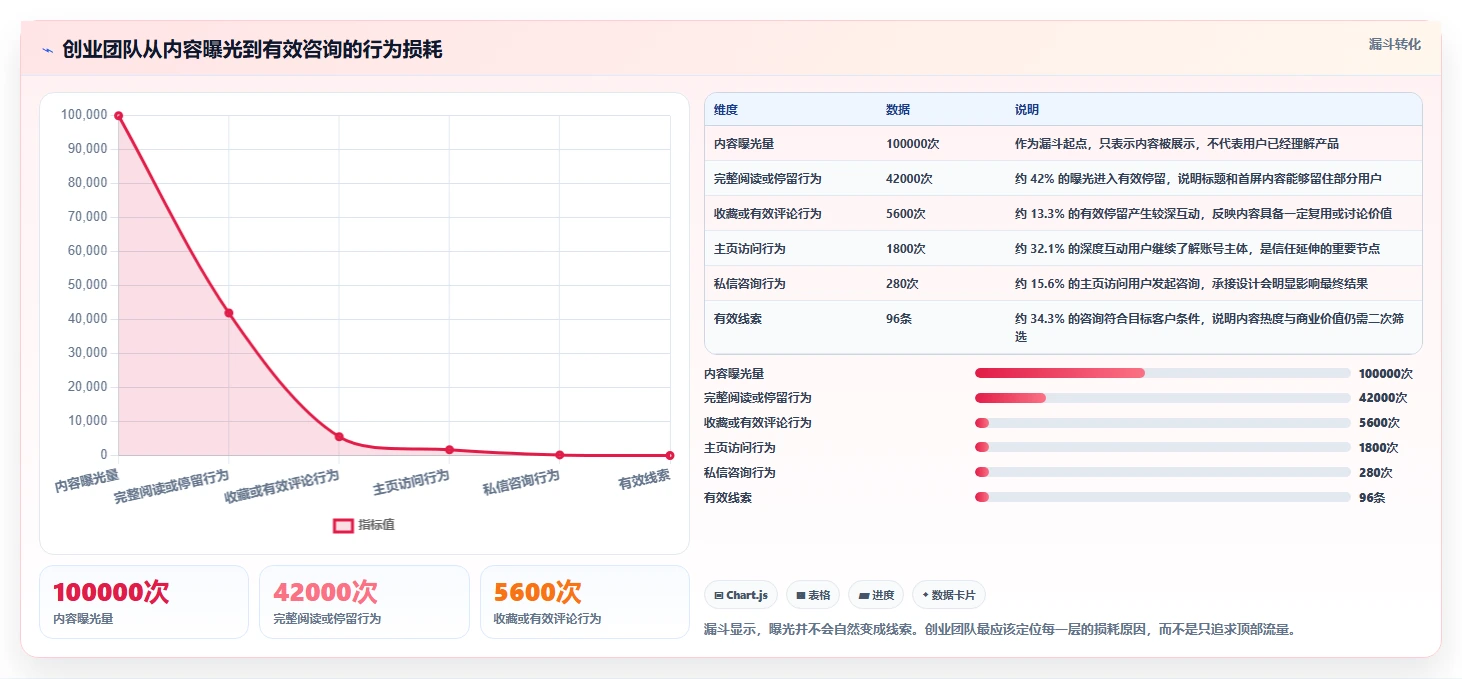The height and width of the screenshot is (679, 1462).
Task: Click the 50,000 y-axis label
Action: click(x=87, y=285)
